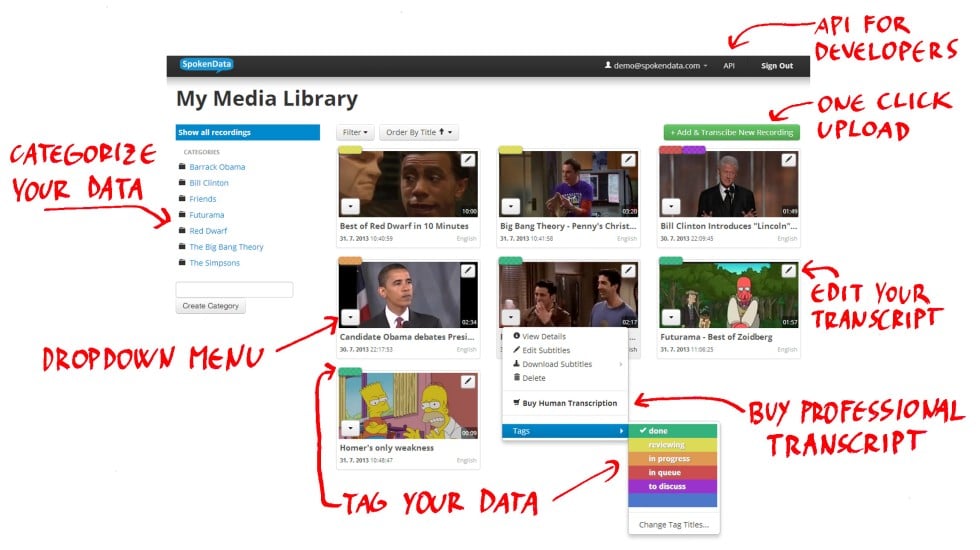Select Buy Human Transcription menu entry
The image size is (980, 550).
(565, 403)
